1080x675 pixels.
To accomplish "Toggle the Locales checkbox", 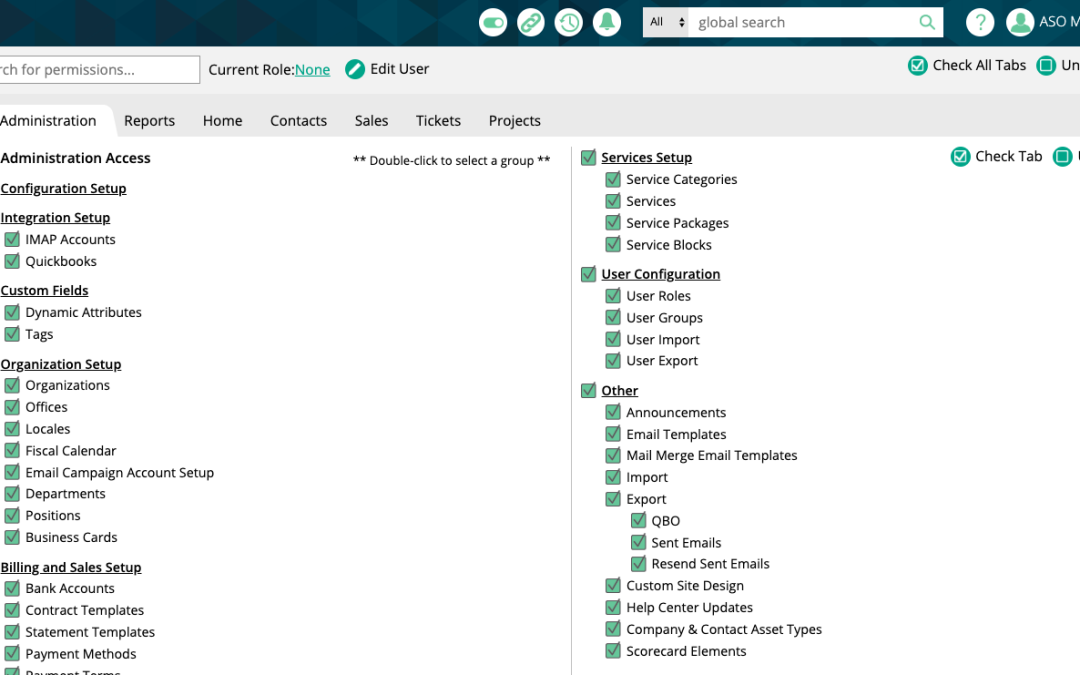I will [x=12, y=428].
